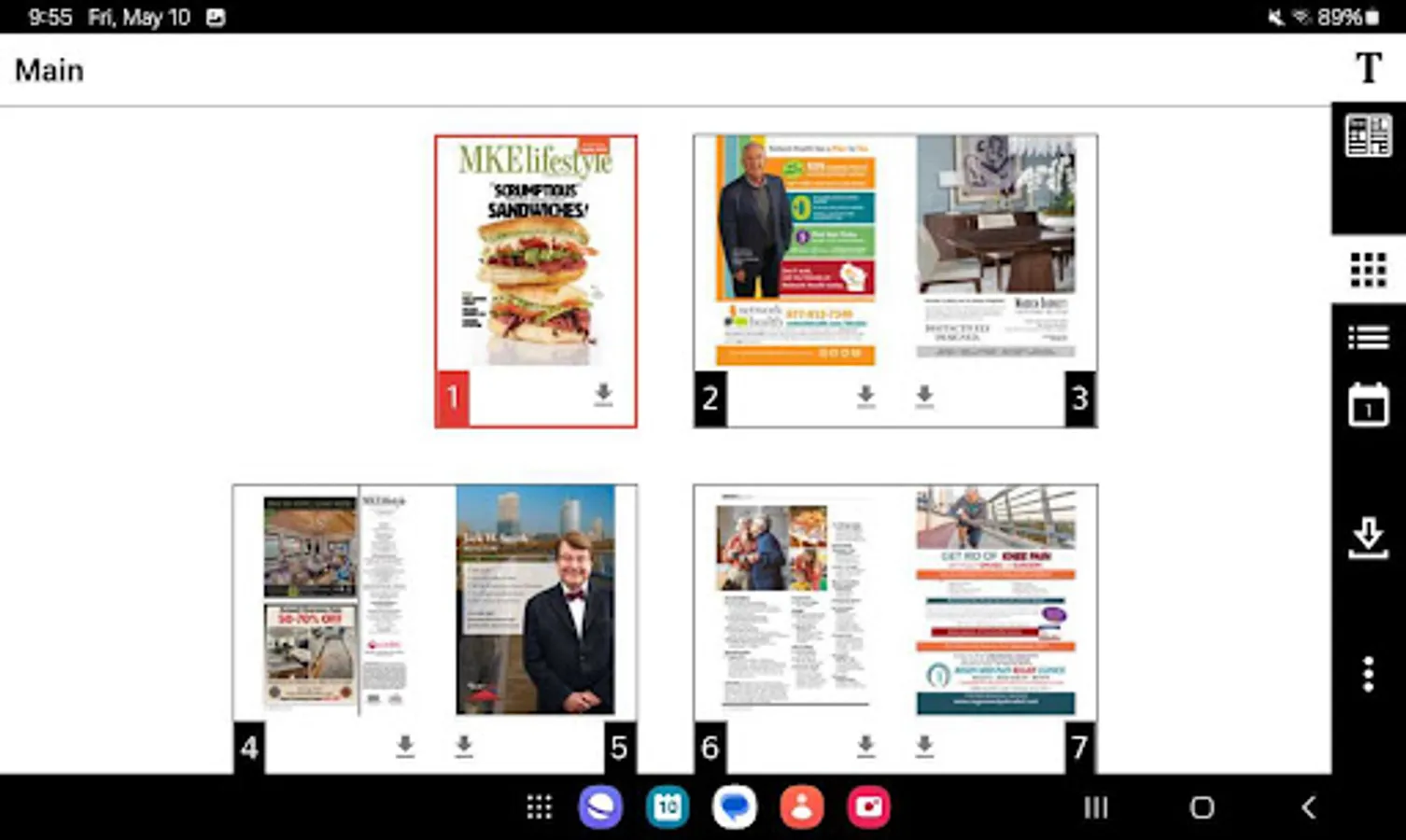Select the page number 5 label
This screenshot has height=840, width=1406.
[619, 747]
